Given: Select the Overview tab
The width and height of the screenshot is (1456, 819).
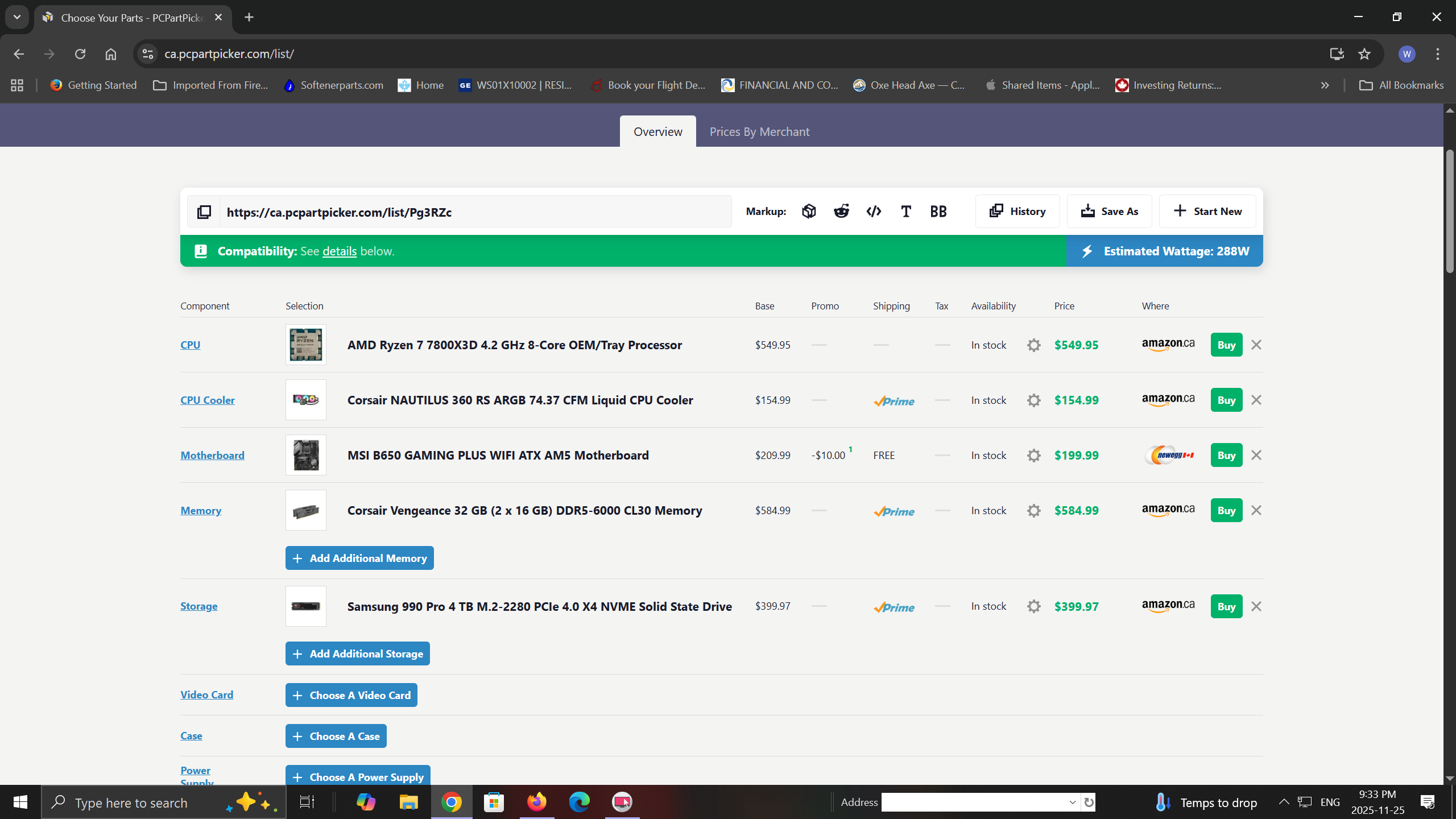Looking at the screenshot, I should 657,132.
